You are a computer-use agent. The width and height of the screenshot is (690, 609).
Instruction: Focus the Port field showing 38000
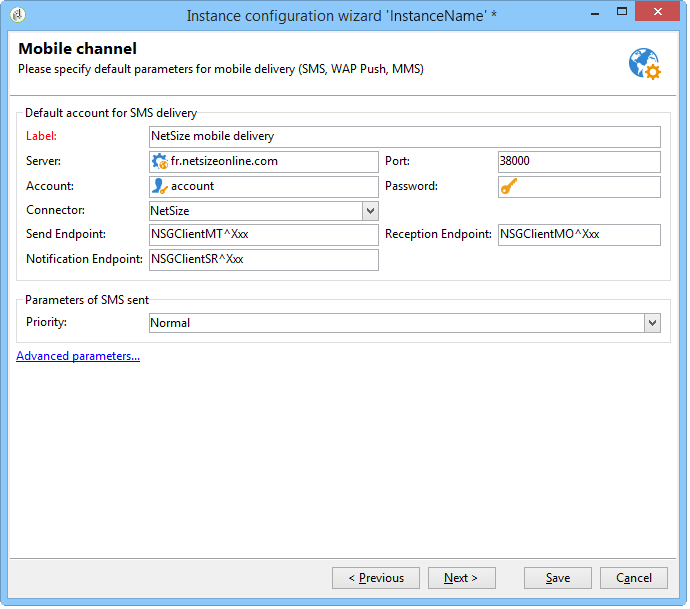coord(580,162)
